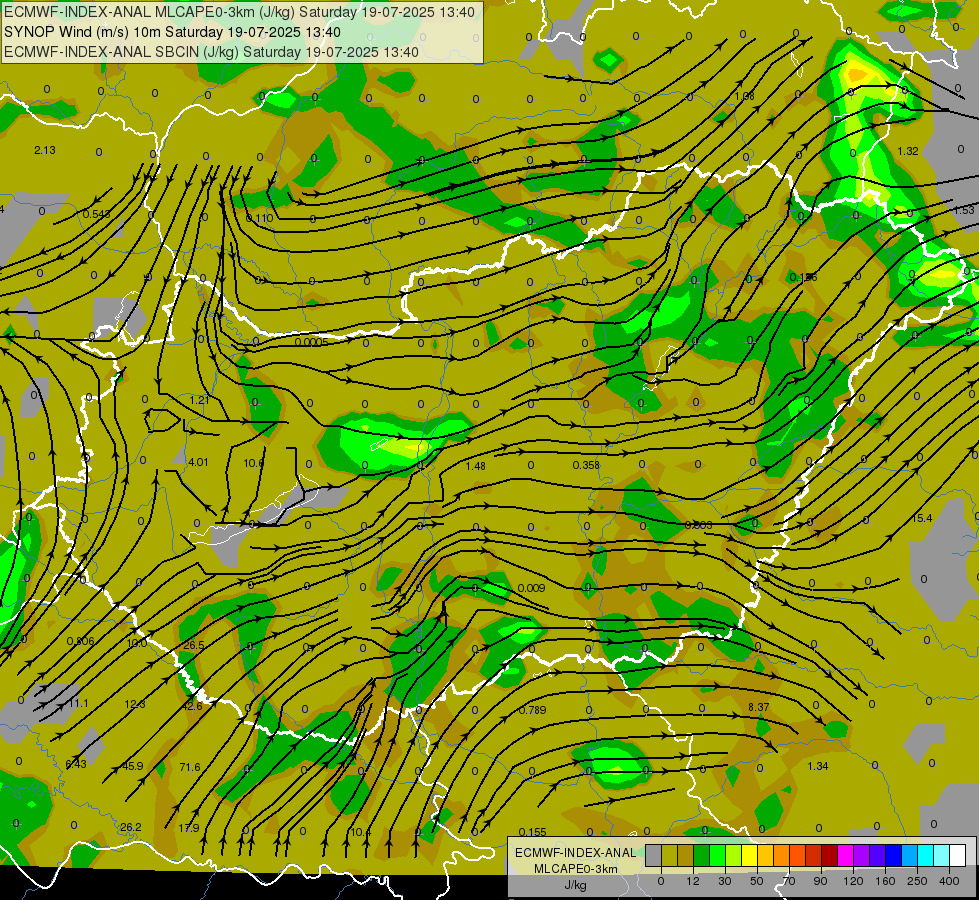
Task: Click the legend tick label '70'
Action: click(x=789, y=881)
